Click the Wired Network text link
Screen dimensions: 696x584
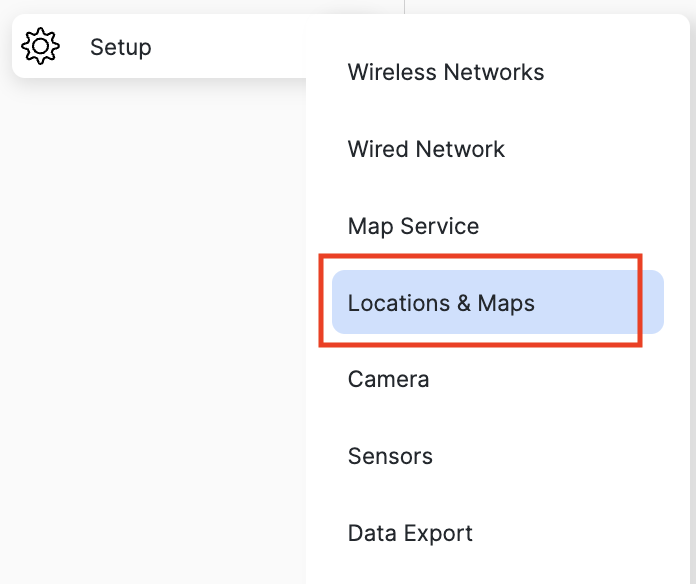(x=426, y=149)
